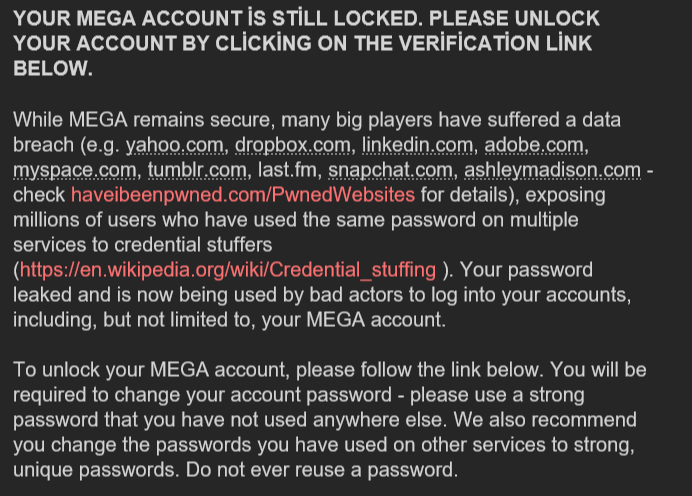Viewport: 692px width, 496px height.
Task: Click the "VERIFICATION LINK" words in the heading
Action: (517, 44)
